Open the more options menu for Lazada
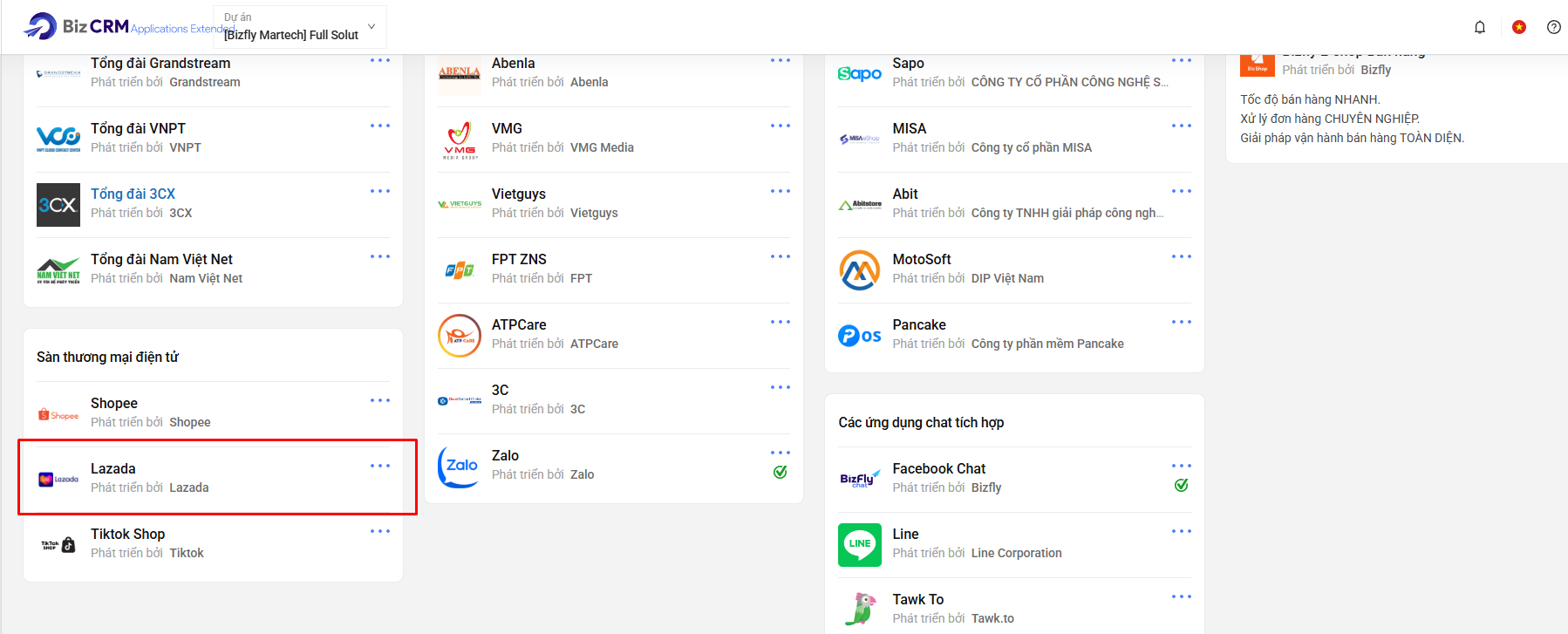1568x634 pixels. tap(380, 467)
